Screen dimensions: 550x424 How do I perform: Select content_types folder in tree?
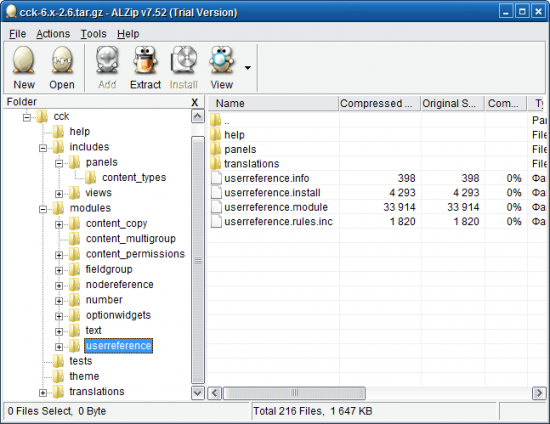click(134, 177)
